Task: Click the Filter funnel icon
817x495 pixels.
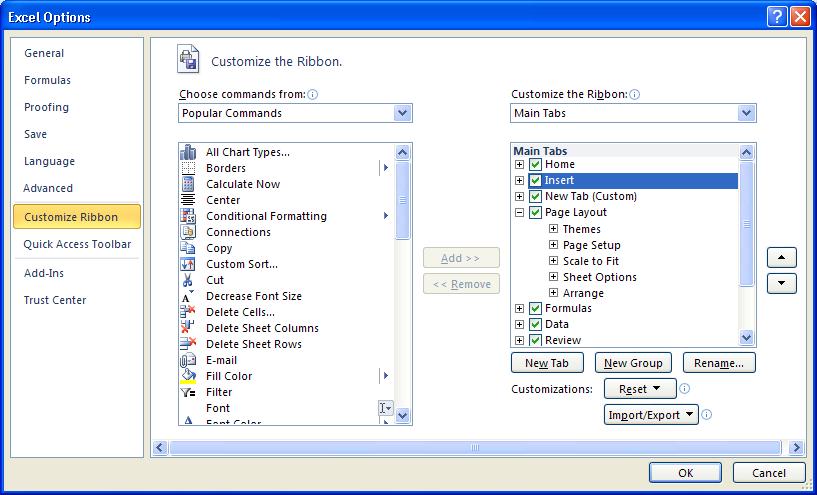Action: tap(187, 392)
